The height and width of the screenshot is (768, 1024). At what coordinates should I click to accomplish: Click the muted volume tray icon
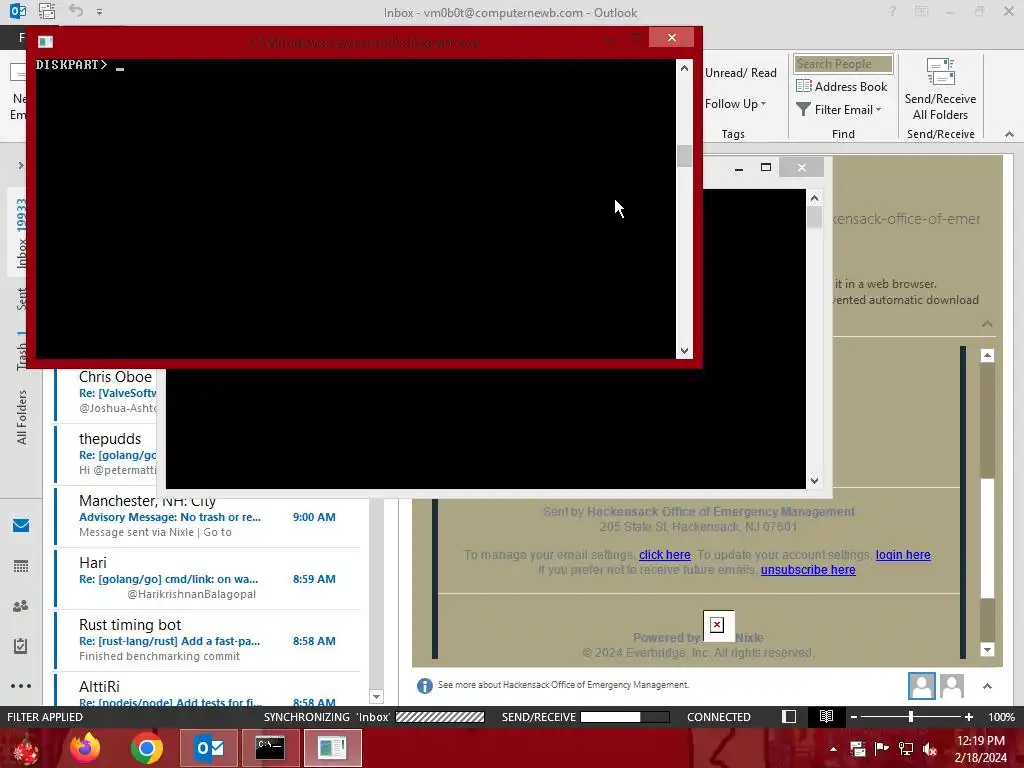930,749
